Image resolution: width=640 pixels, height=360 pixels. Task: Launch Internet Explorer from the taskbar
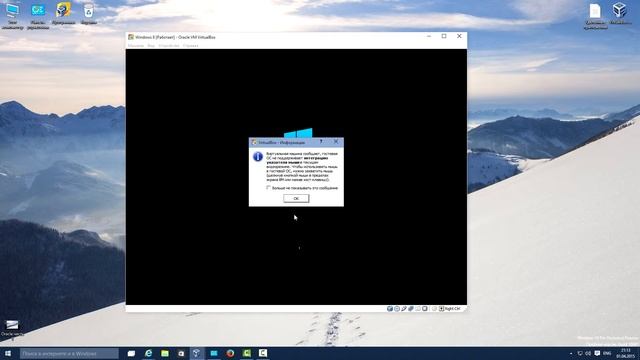pos(148,353)
